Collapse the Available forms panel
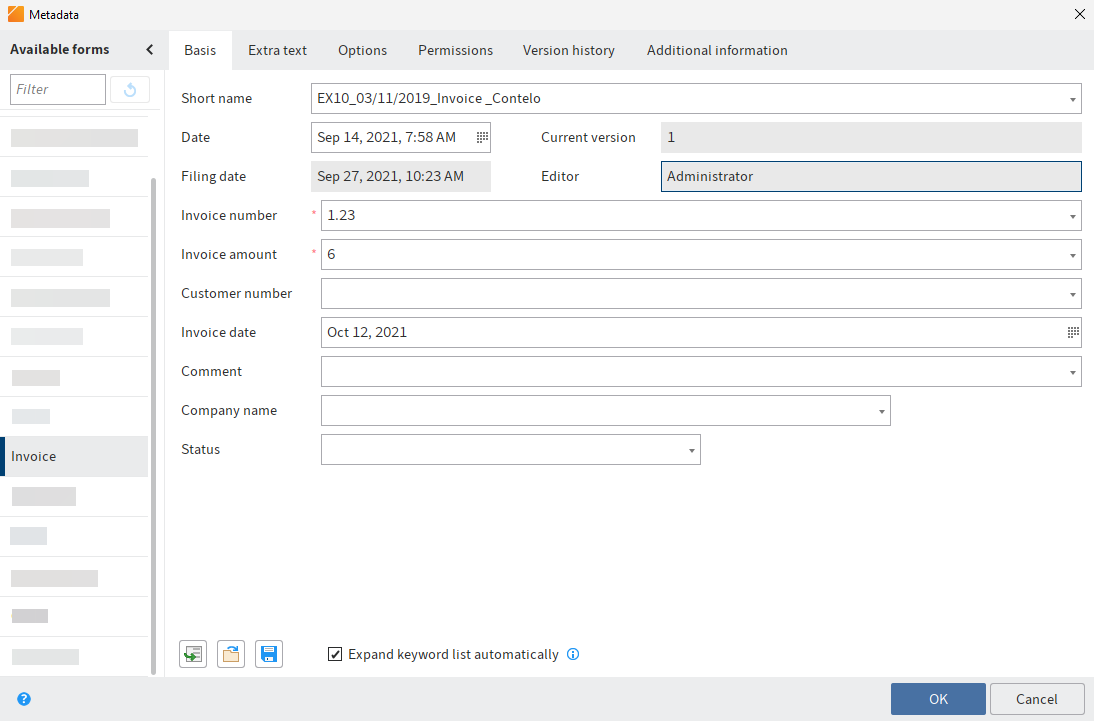Screen dimensions: 1094x721 (149, 48)
